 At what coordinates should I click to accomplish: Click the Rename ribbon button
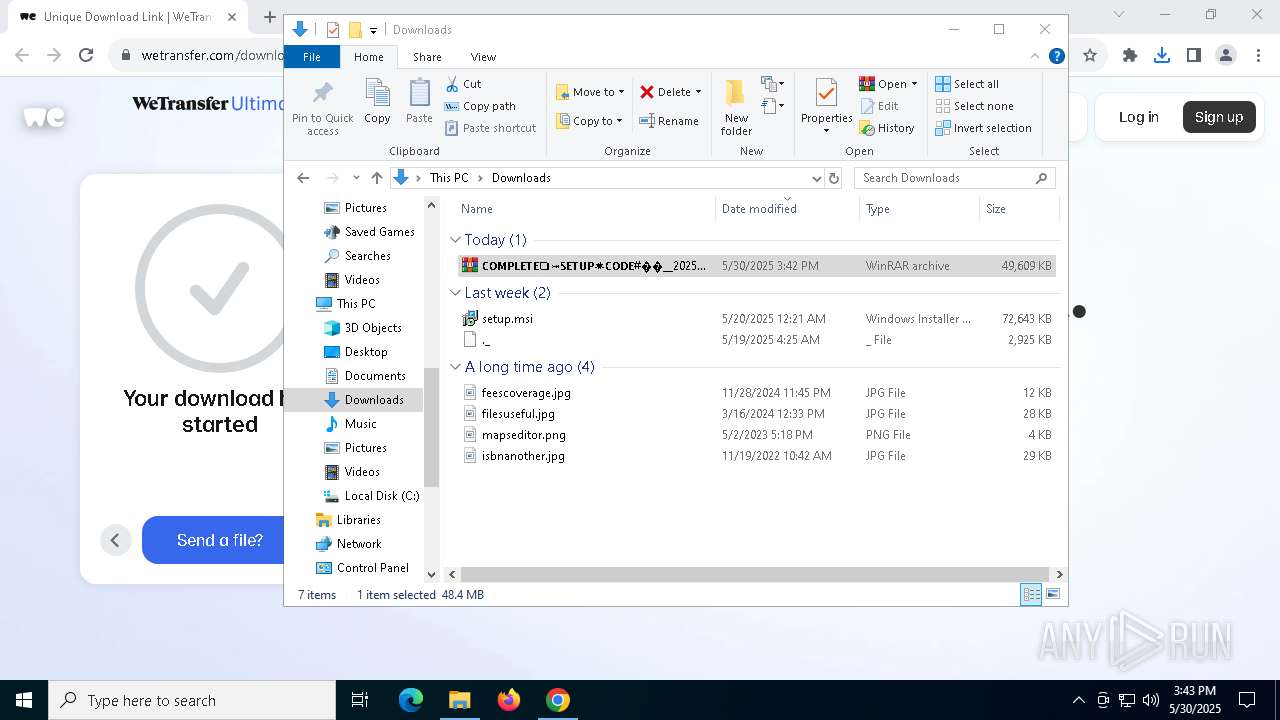click(x=669, y=121)
